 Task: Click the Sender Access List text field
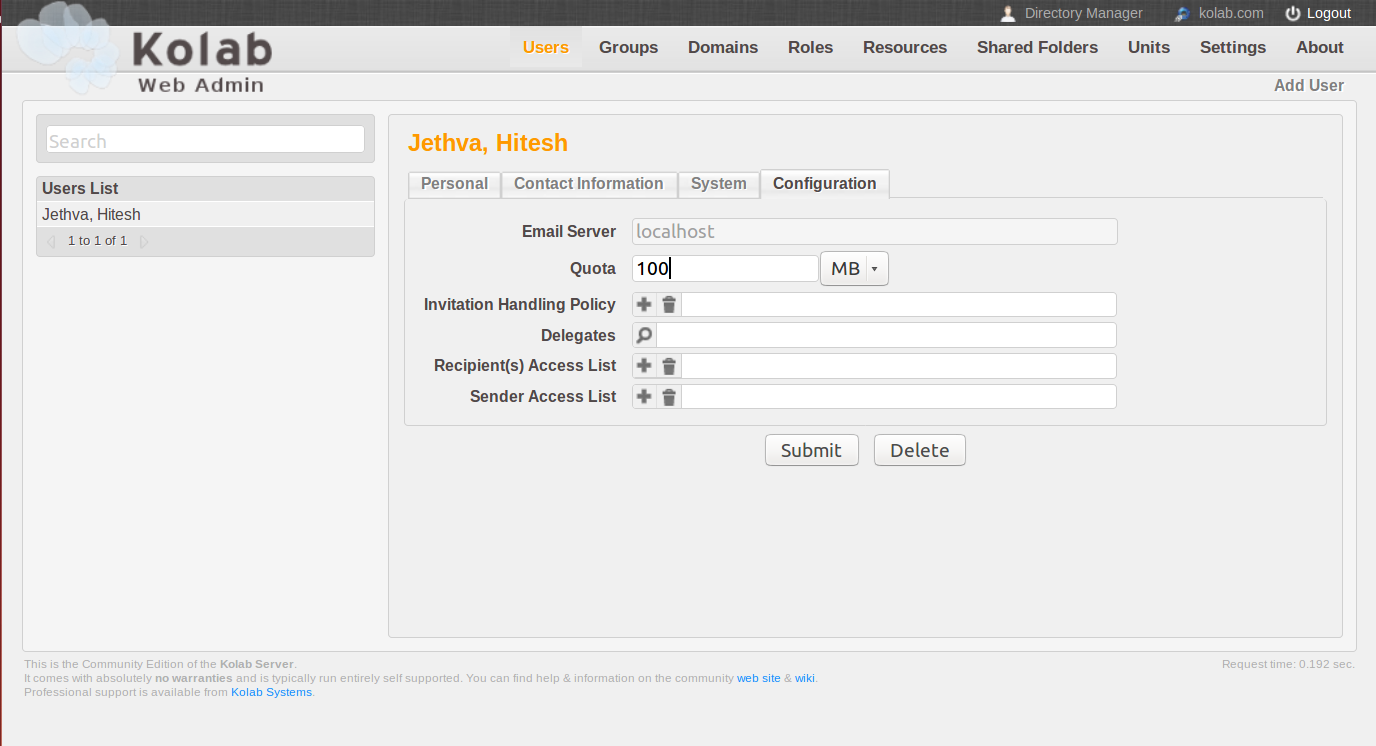point(899,397)
